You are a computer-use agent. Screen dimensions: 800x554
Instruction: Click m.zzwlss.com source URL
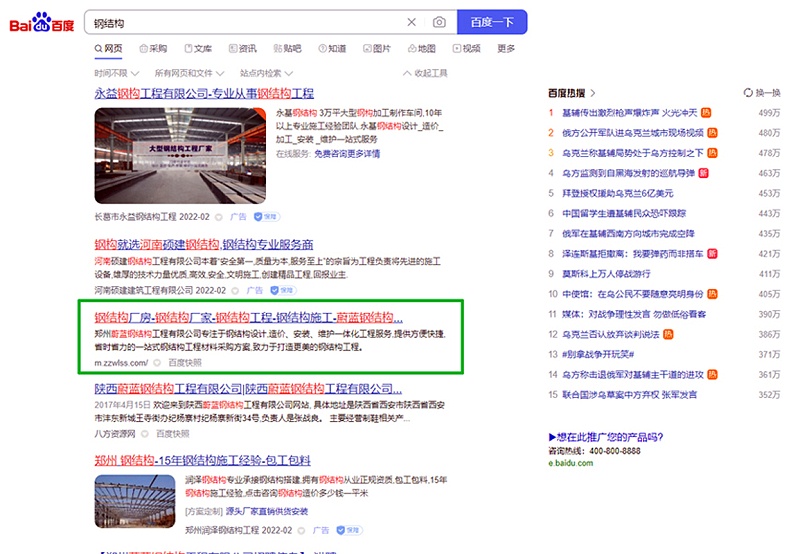[121, 363]
